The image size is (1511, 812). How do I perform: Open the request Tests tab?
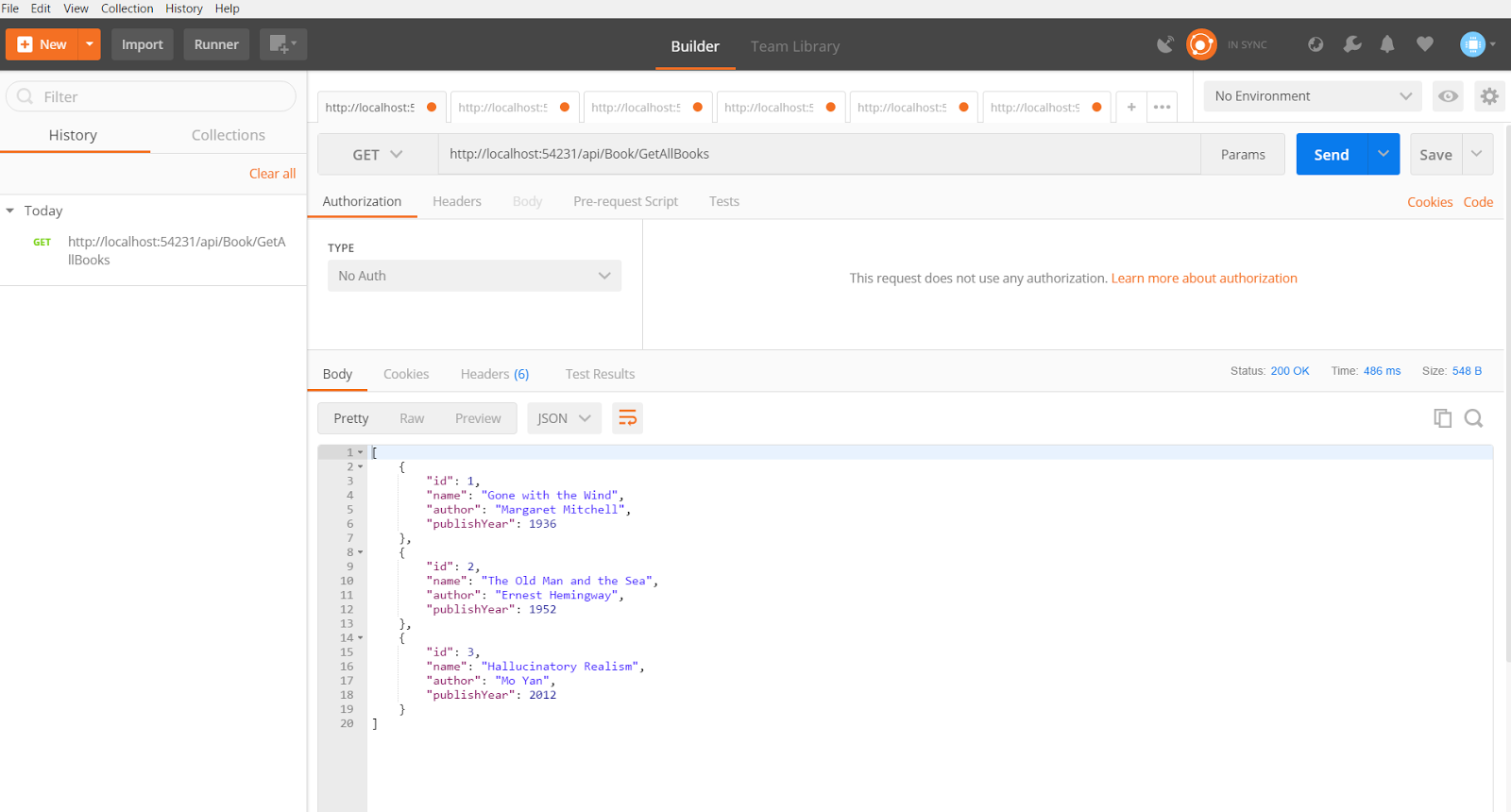point(724,201)
